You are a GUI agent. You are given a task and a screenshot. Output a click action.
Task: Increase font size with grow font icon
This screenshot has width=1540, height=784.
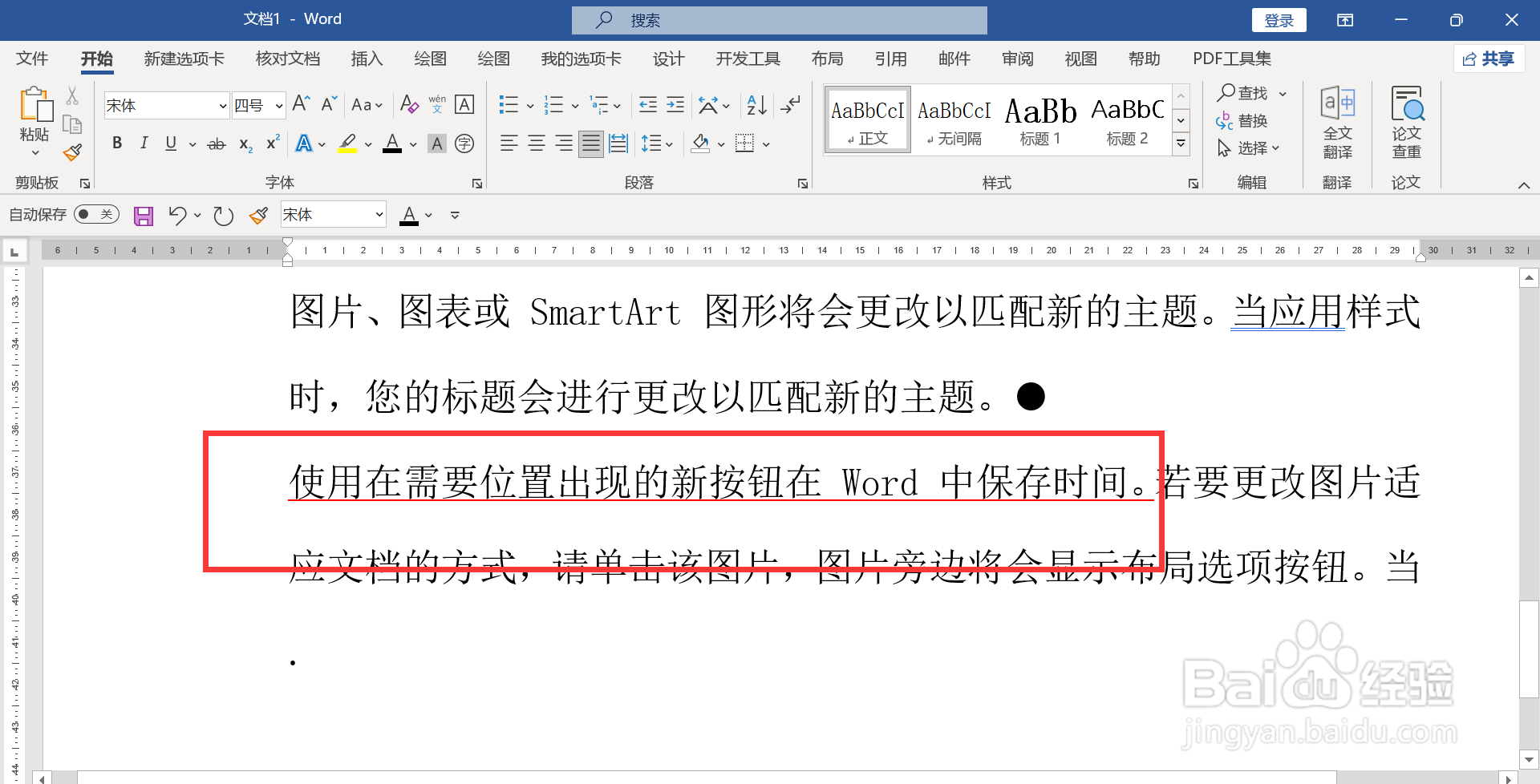coord(301,104)
